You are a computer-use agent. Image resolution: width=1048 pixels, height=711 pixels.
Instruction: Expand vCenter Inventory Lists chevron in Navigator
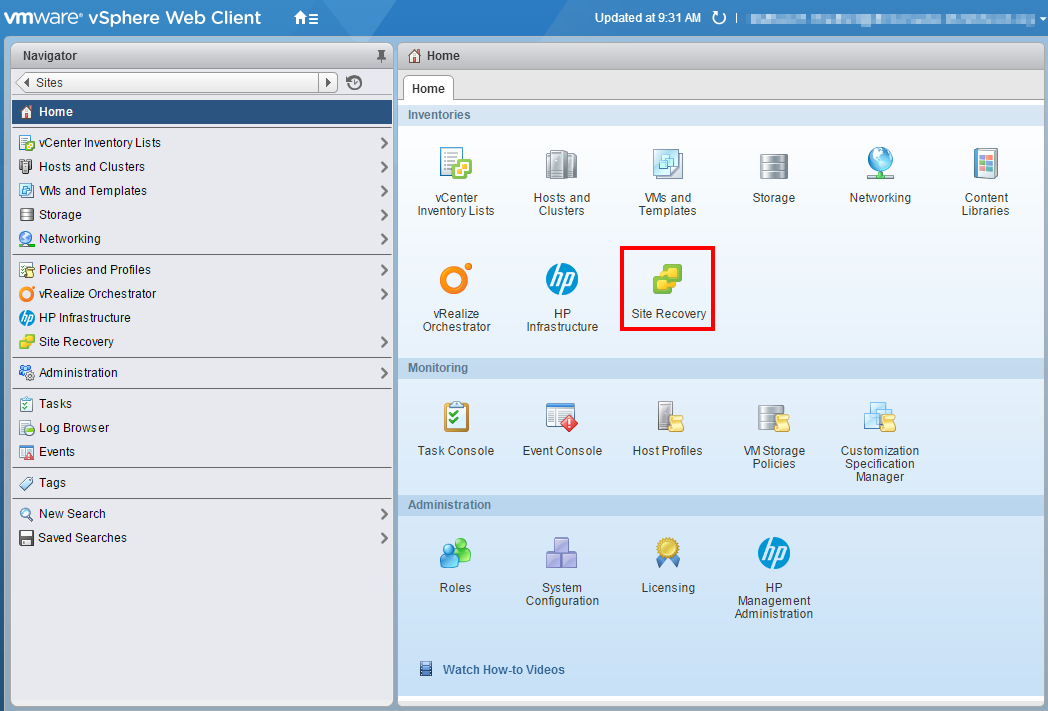[384, 143]
